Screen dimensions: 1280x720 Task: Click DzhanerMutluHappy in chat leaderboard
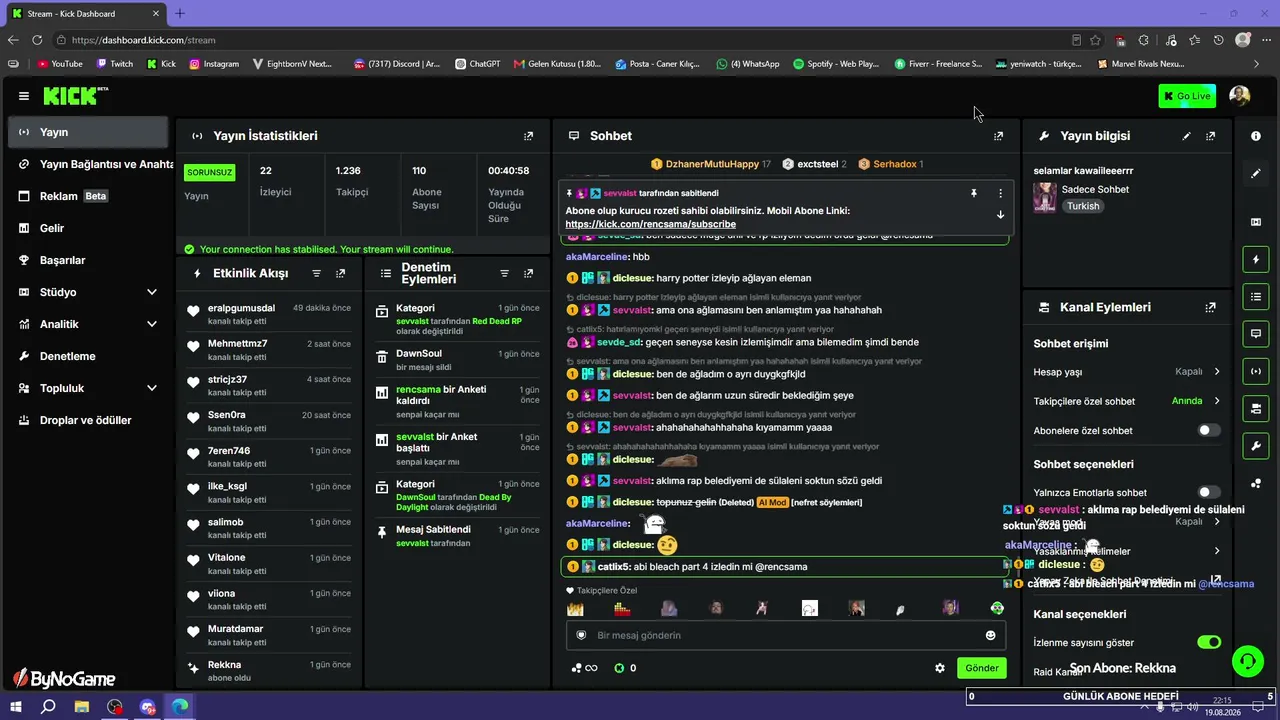[x=712, y=164]
